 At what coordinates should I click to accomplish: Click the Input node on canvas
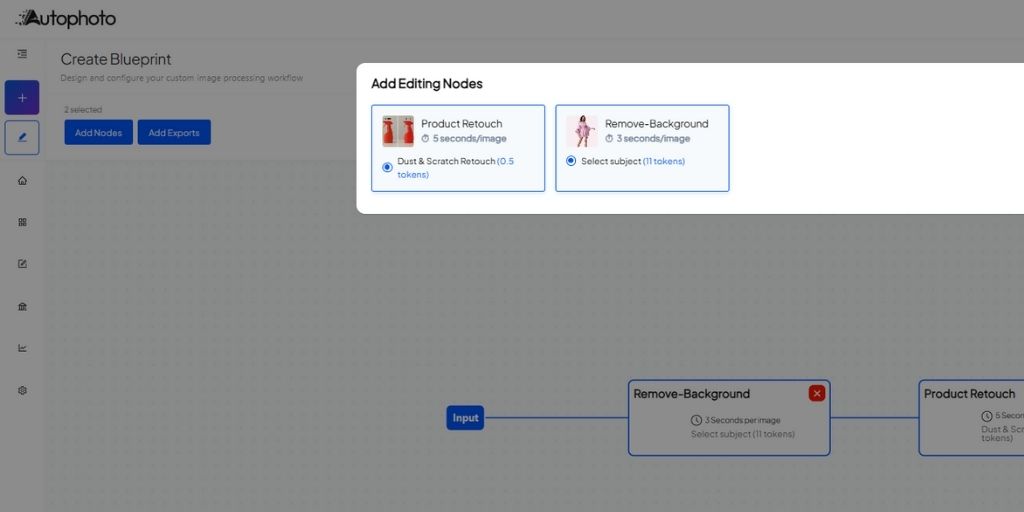point(465,418)
